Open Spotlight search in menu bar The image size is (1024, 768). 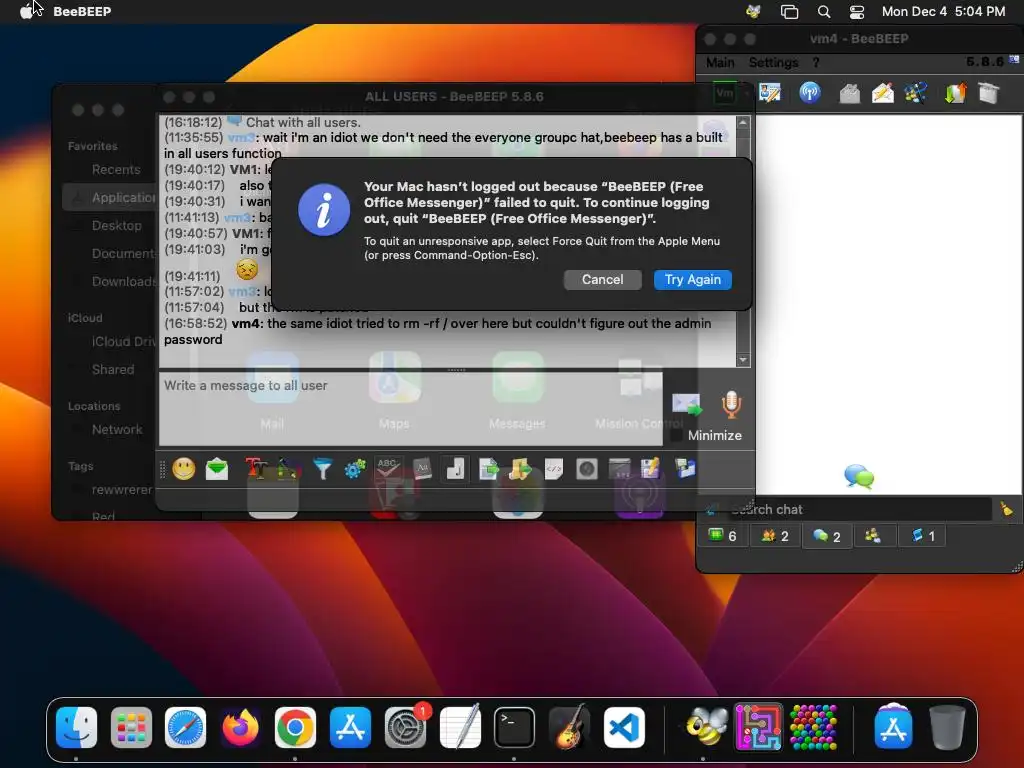(824, 11)
